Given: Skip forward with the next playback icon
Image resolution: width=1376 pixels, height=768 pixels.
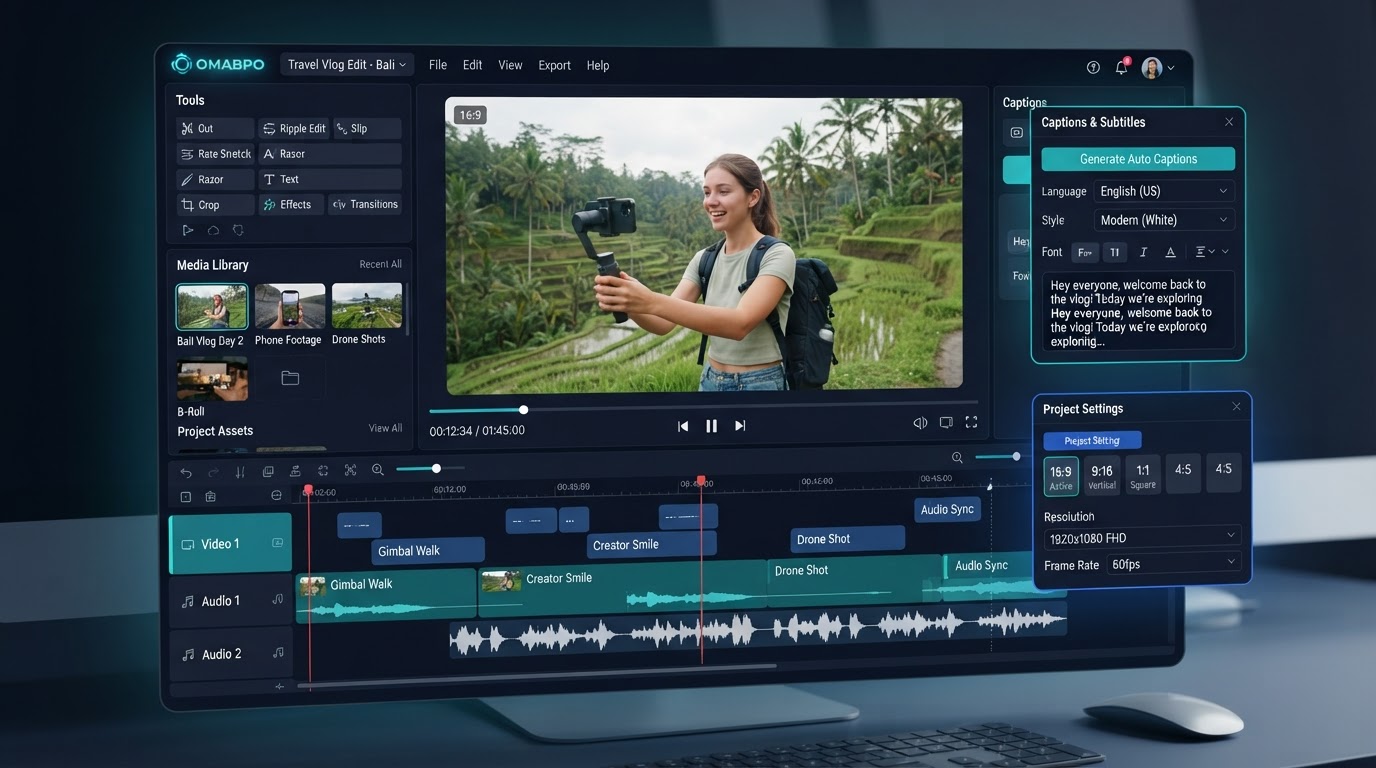Looking at the screenshot, I should 740,426.
